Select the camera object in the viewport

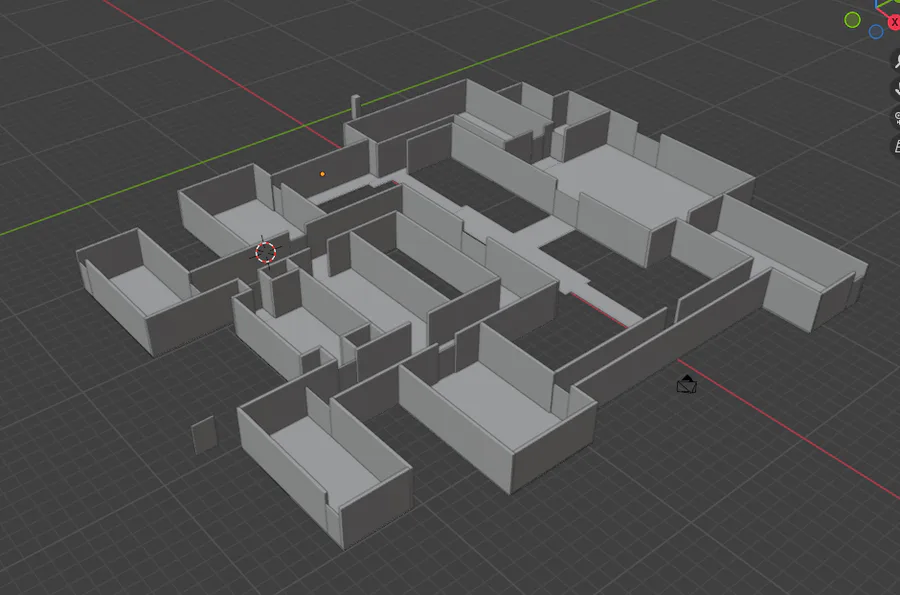pyautogui.click(x=686, y=384)
